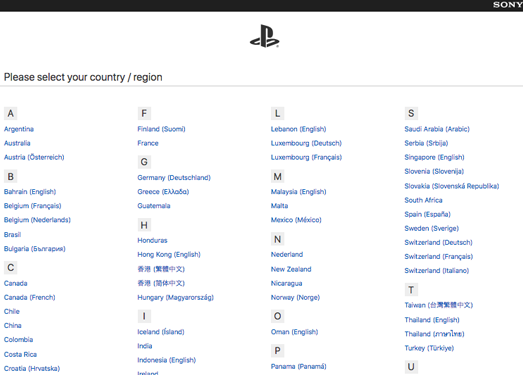Screen dimensions: 523x375
Task: Select Oman (English)
Action: click(295, 332)
